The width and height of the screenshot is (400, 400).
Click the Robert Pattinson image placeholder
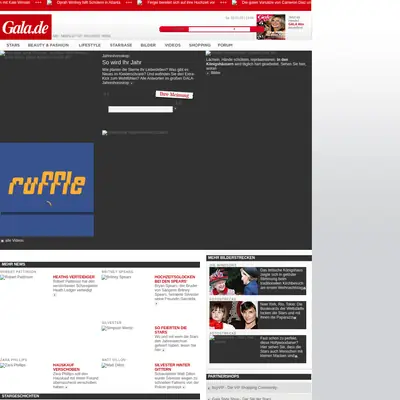coord(17,277)
